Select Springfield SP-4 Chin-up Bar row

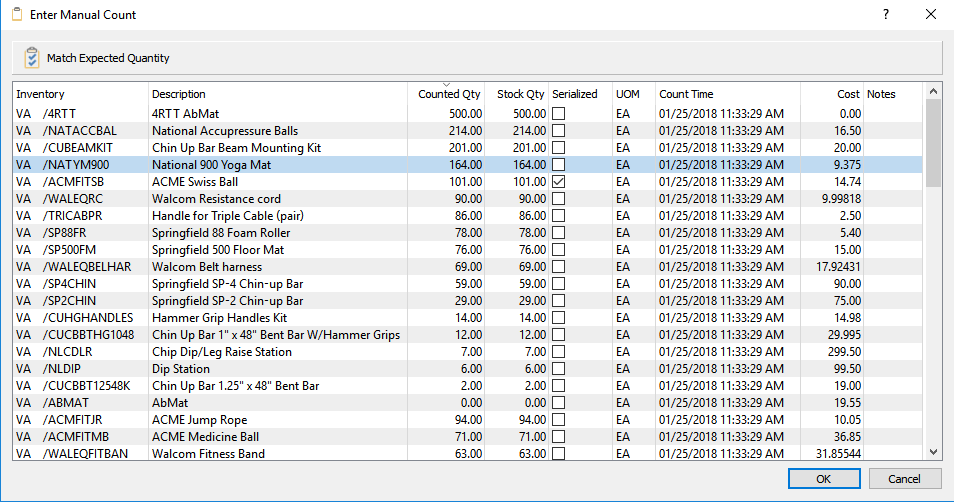pos(467,284)
